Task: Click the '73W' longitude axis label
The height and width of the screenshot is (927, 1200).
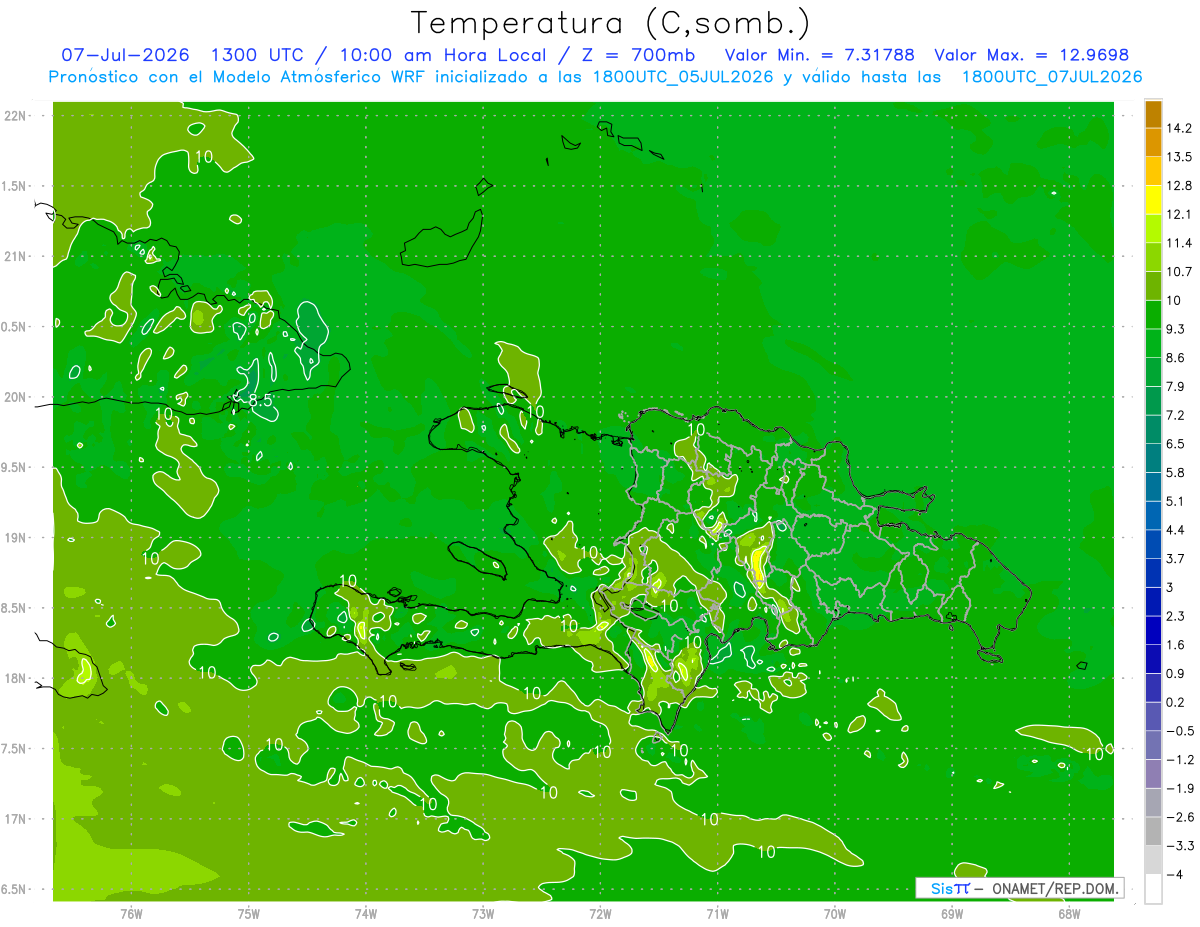Action: click(x=483, y=913)
